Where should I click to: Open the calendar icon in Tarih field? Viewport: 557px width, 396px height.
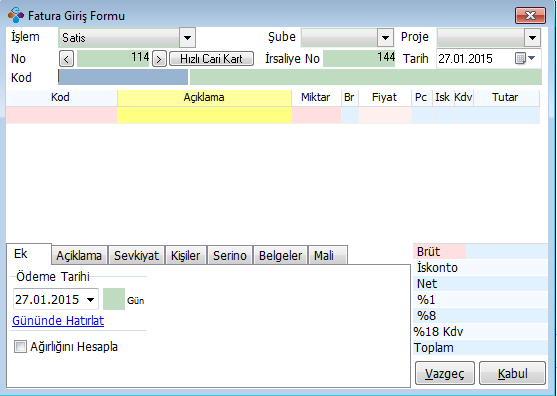520,58
